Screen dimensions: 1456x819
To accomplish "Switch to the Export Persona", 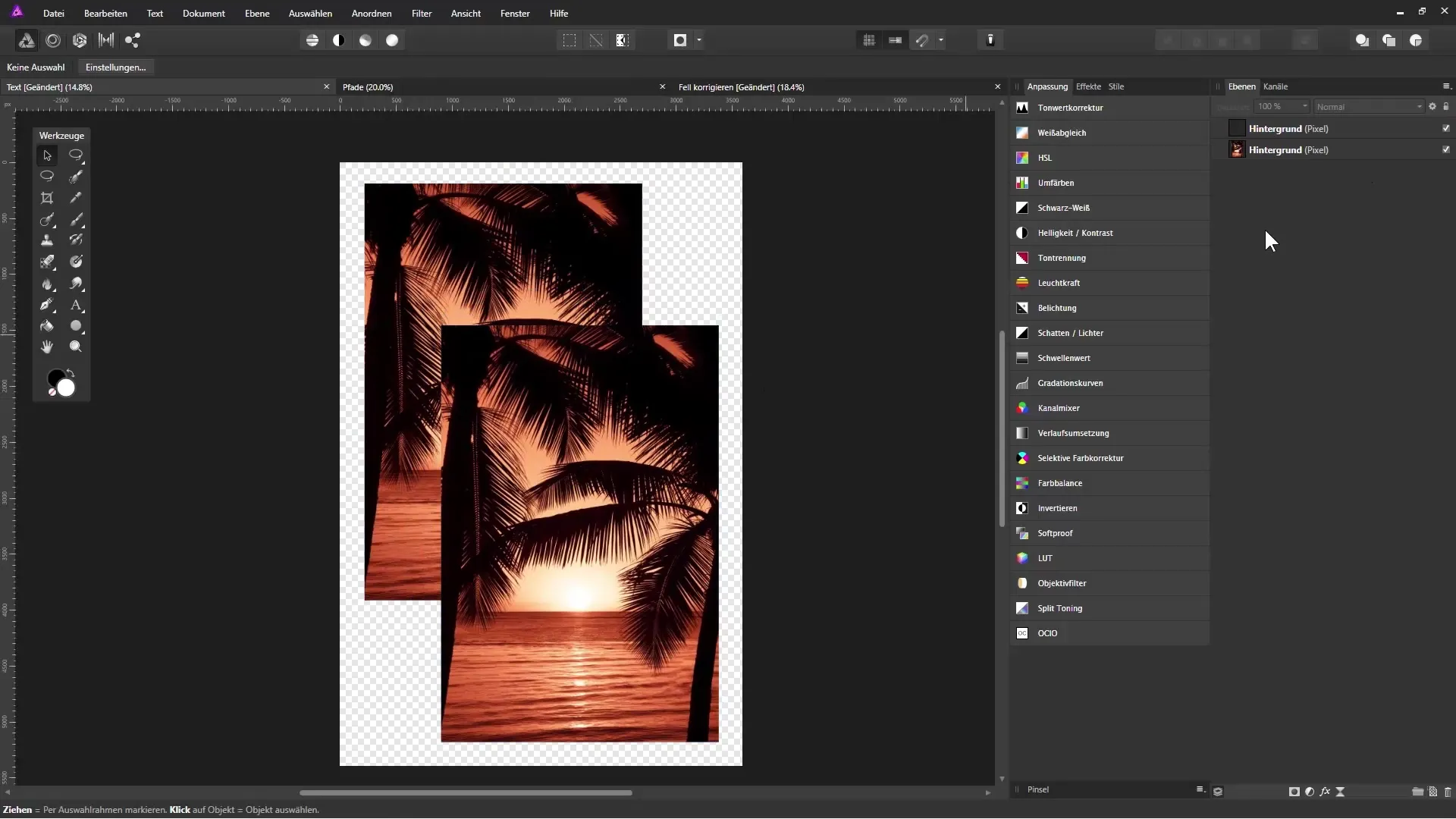I will pos(133,40).
